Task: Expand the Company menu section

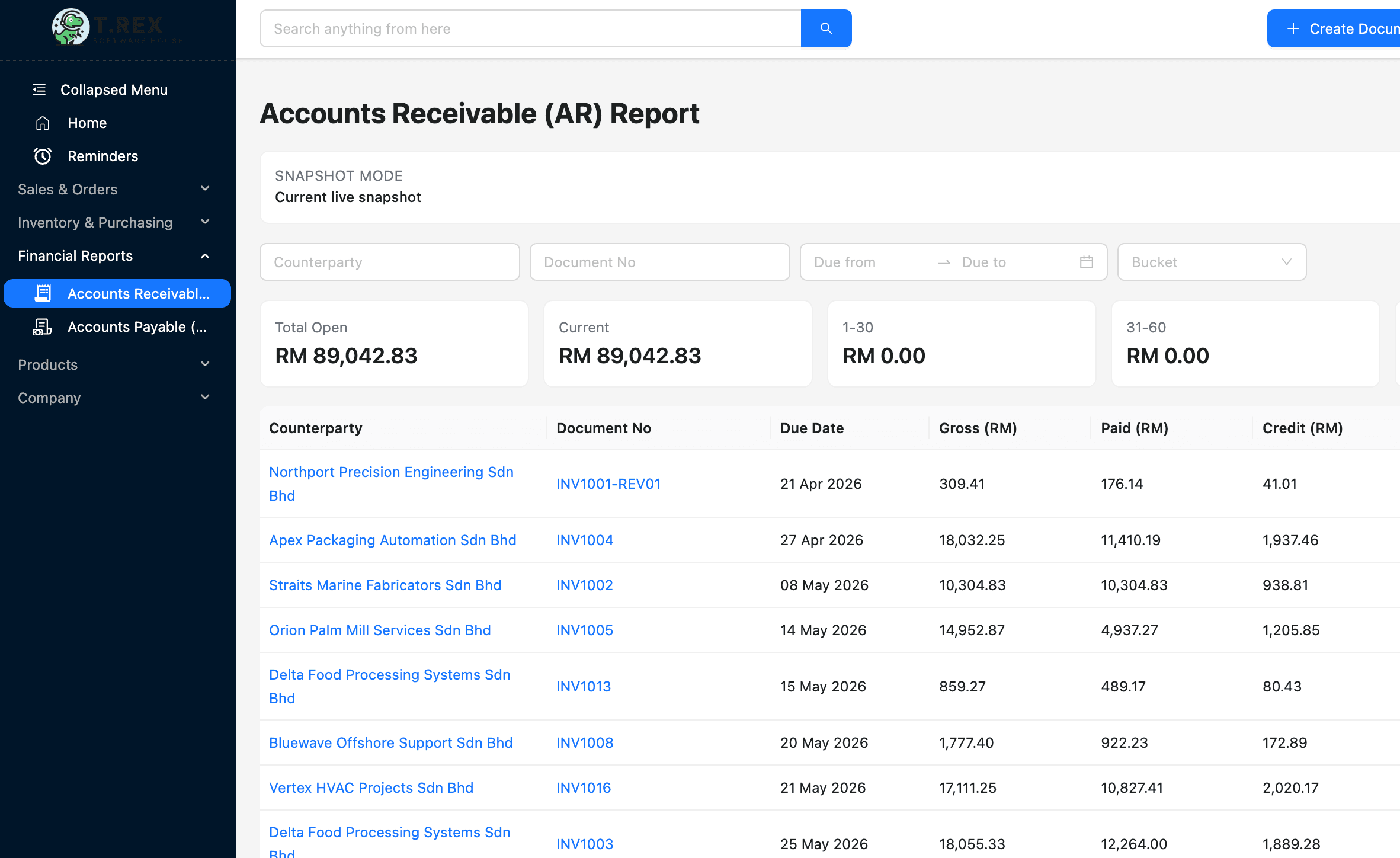Action: [x=204, y=397]
